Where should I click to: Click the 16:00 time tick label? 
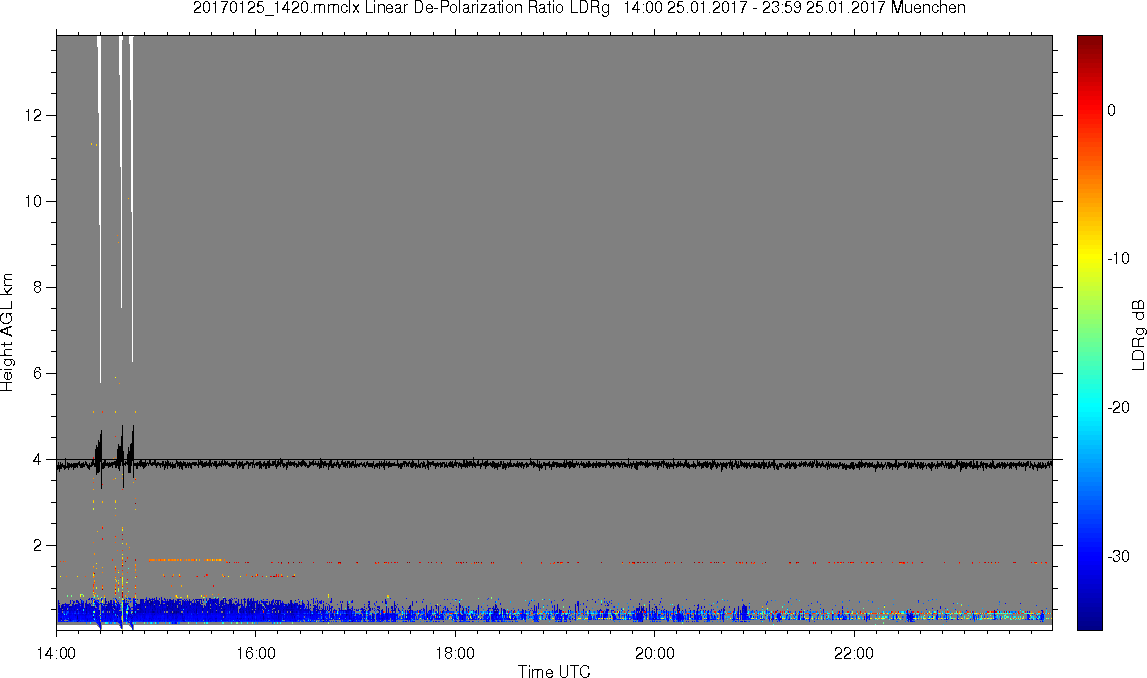[x=256, y=653]
